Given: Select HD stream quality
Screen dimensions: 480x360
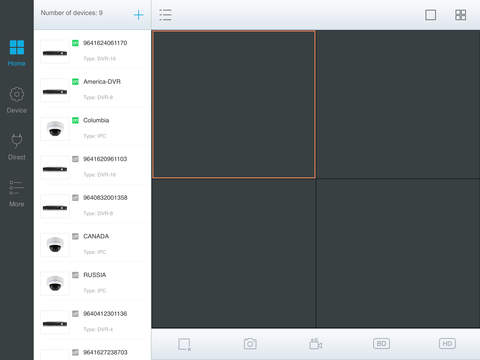Looking at the screenshot, I should point(447,344).
